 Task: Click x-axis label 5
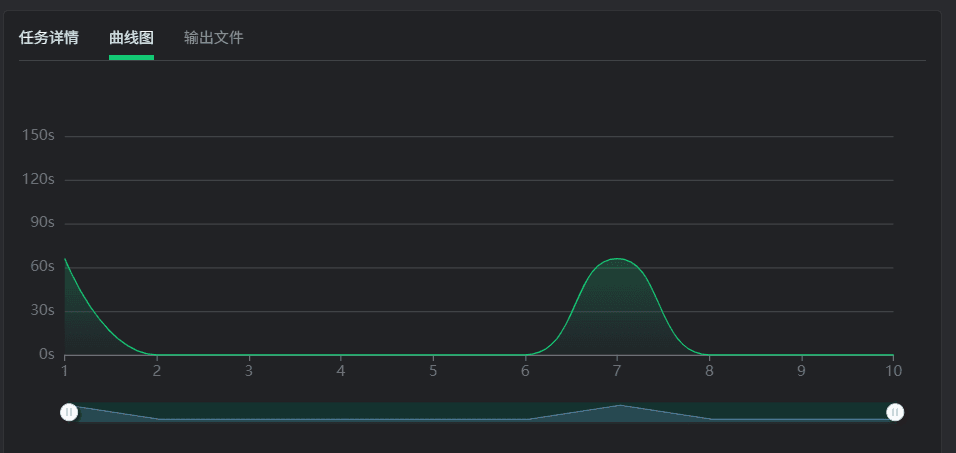433,371
